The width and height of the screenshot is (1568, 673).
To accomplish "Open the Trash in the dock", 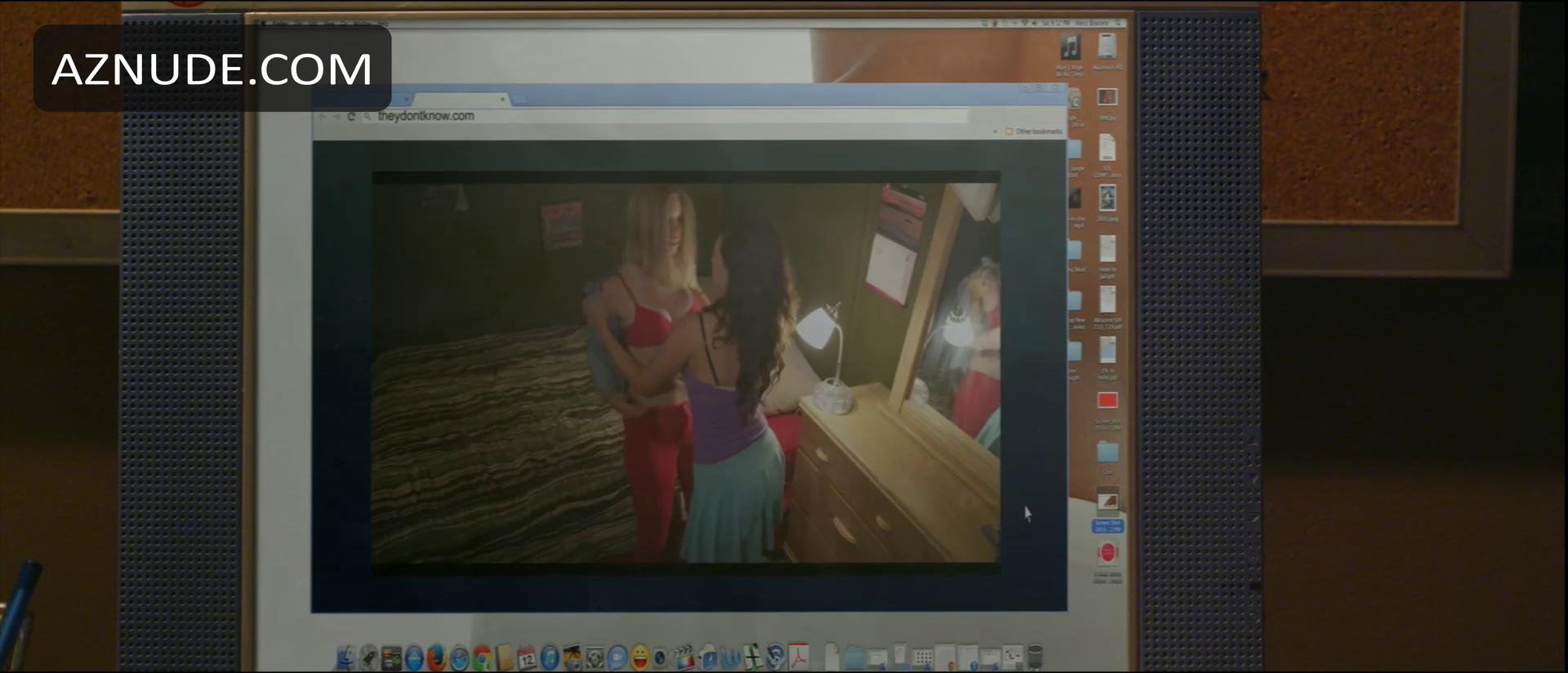I will [x=1036, y=658].
